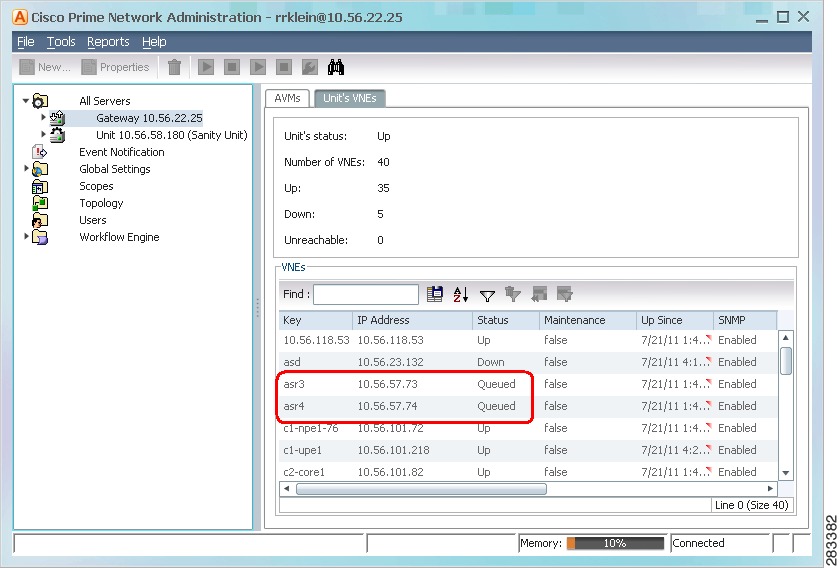Select the Unit's VNEs tab
Image resolution: width=840 pixels, height=568 pixels.
pyautogui.click(x=349, y=98)
